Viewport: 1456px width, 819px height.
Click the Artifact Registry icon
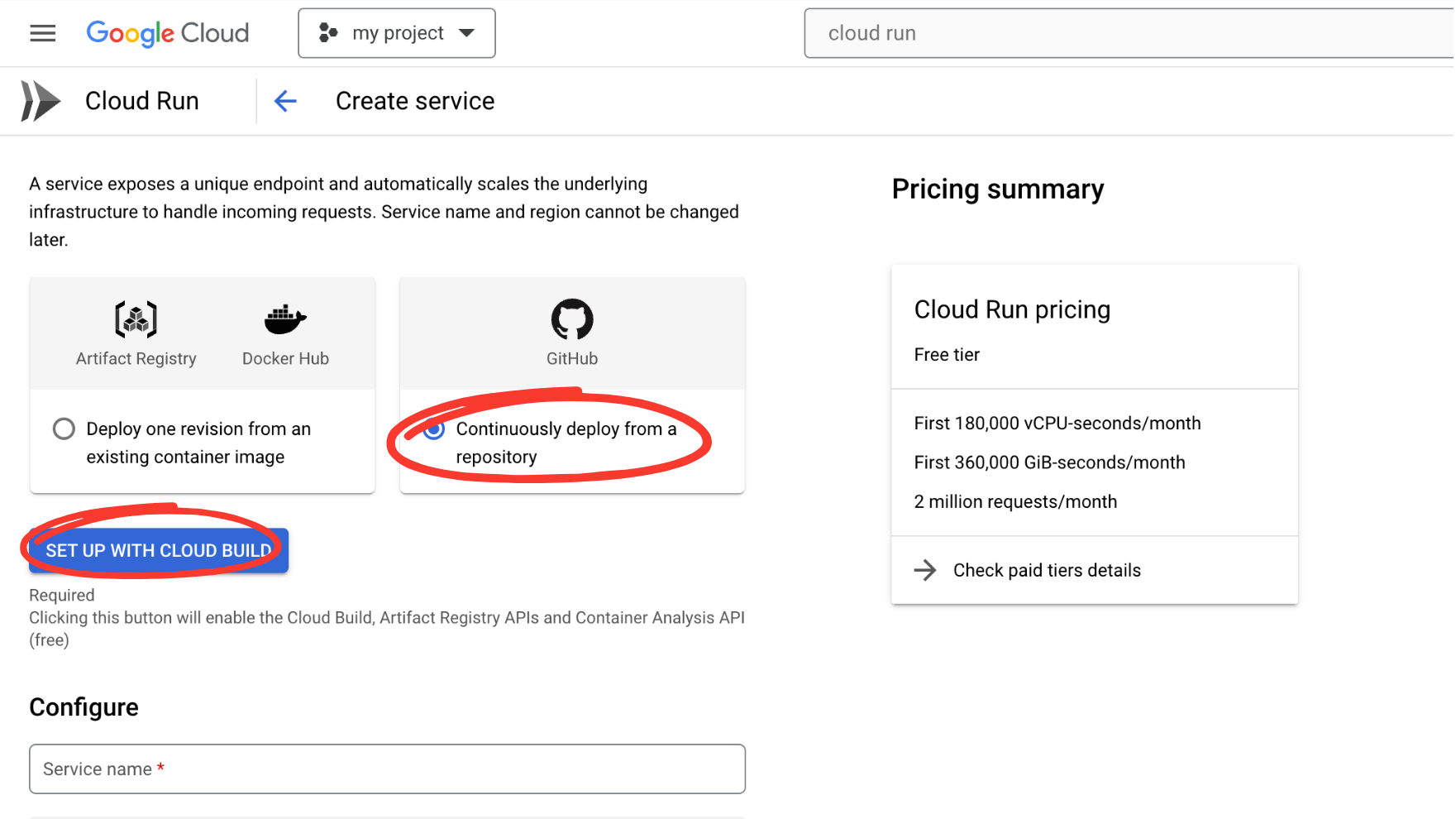click(136, 319)
